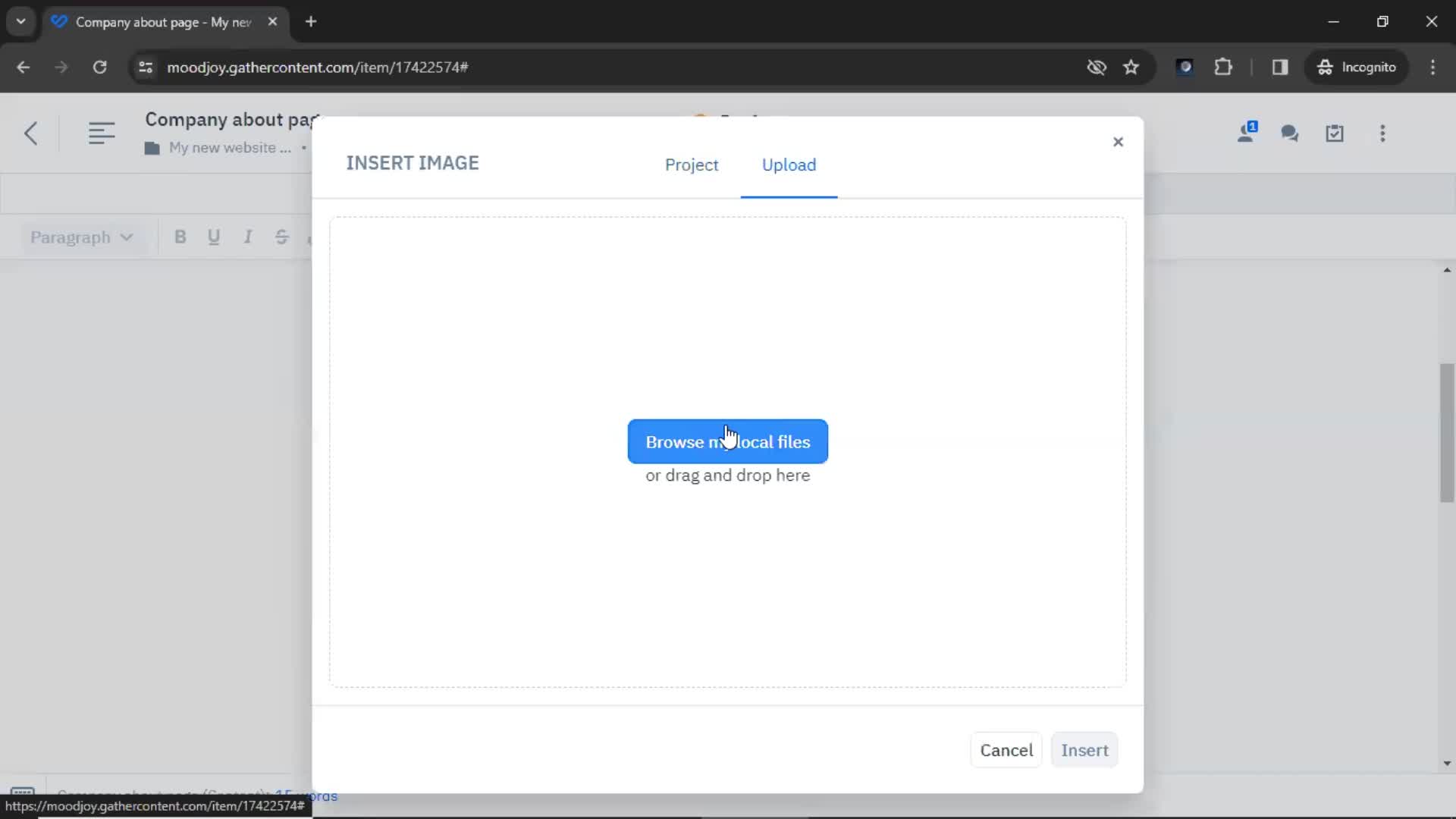Click the Insert button to confirm
Image resolution: width=1456 pixels, height=819 pixels.
1084,750
